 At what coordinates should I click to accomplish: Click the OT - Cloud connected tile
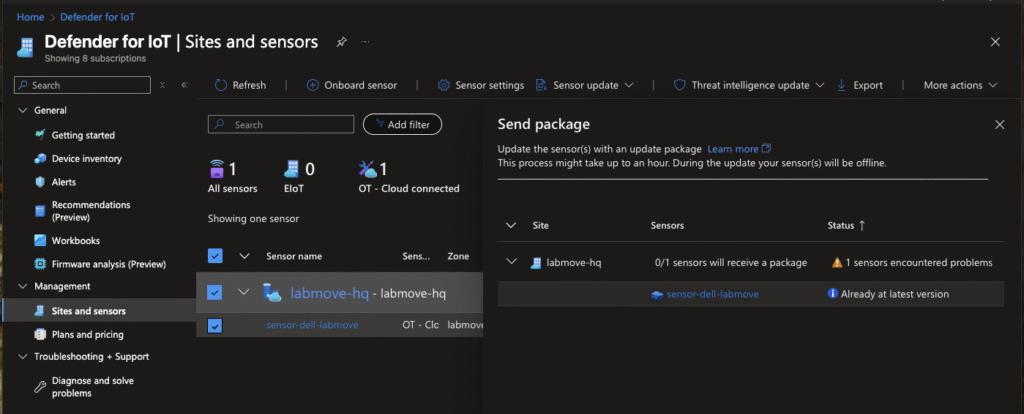(409, 177)
